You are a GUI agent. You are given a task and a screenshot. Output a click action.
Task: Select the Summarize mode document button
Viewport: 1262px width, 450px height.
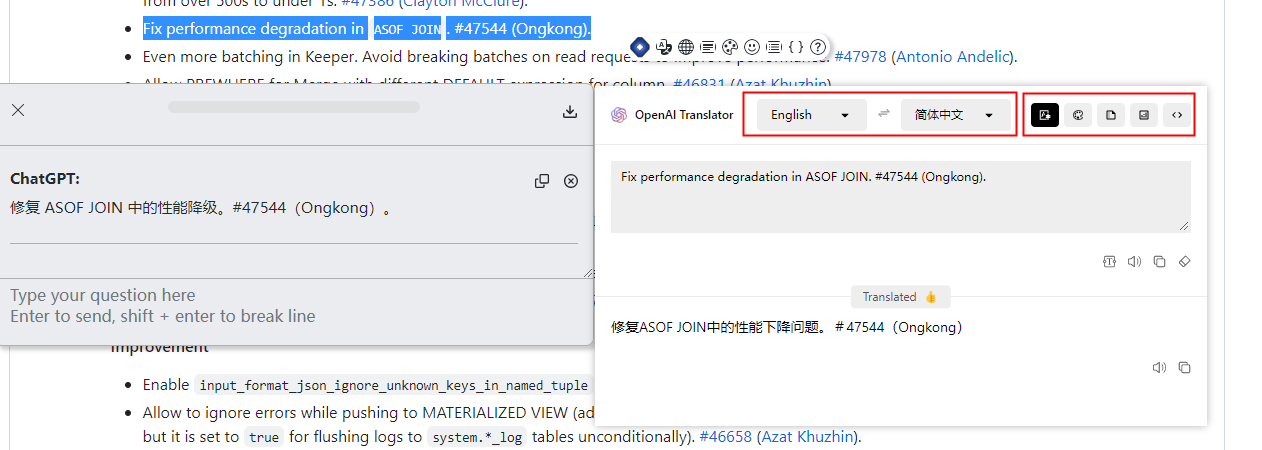[x=1111, y=115]
